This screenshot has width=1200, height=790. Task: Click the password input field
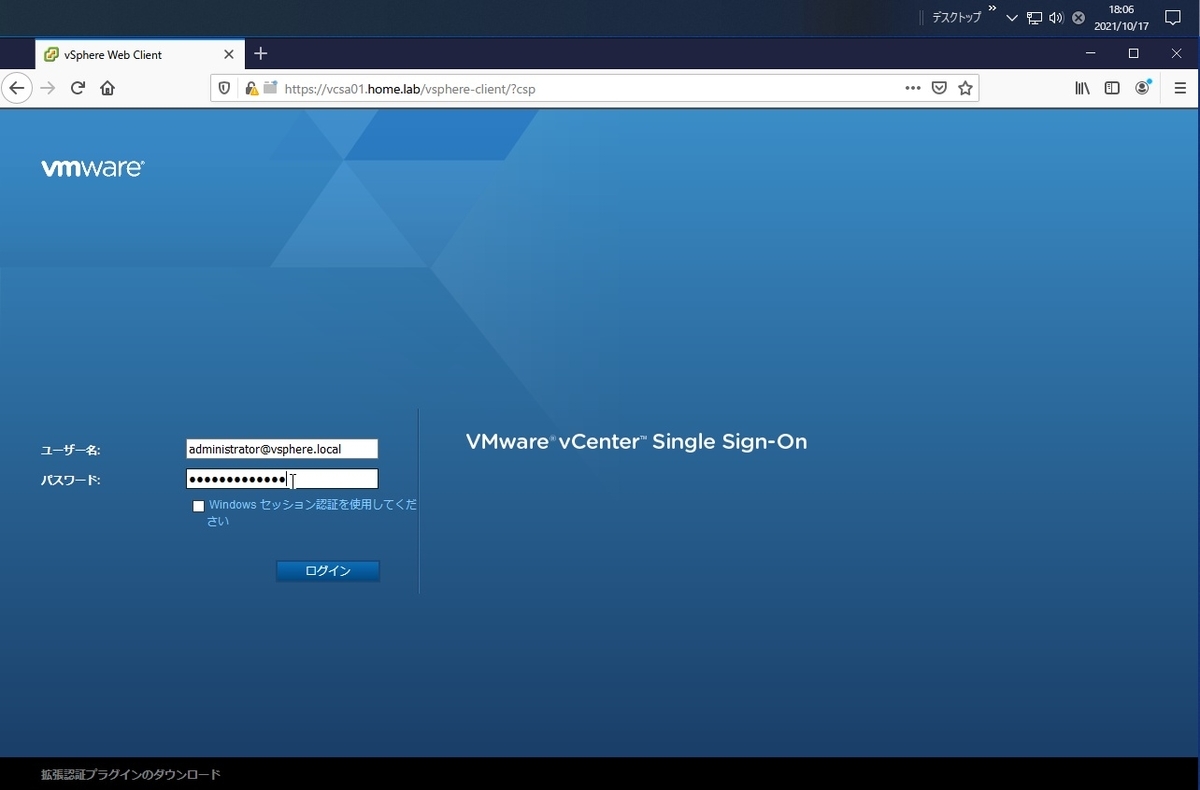coord(282,479)
